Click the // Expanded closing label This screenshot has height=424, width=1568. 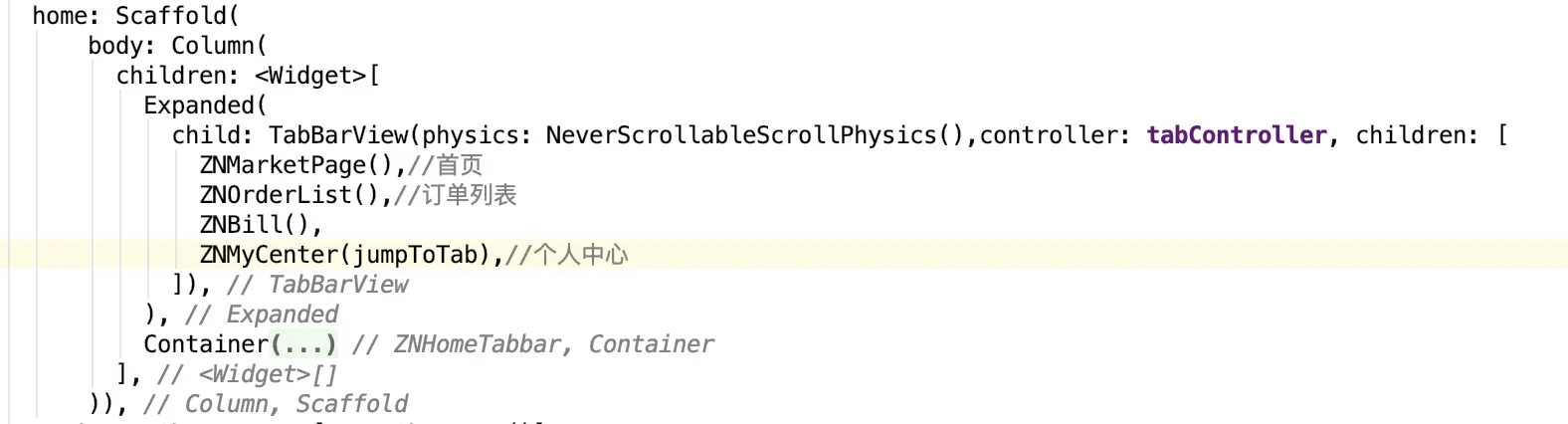(x=262, y=315)
